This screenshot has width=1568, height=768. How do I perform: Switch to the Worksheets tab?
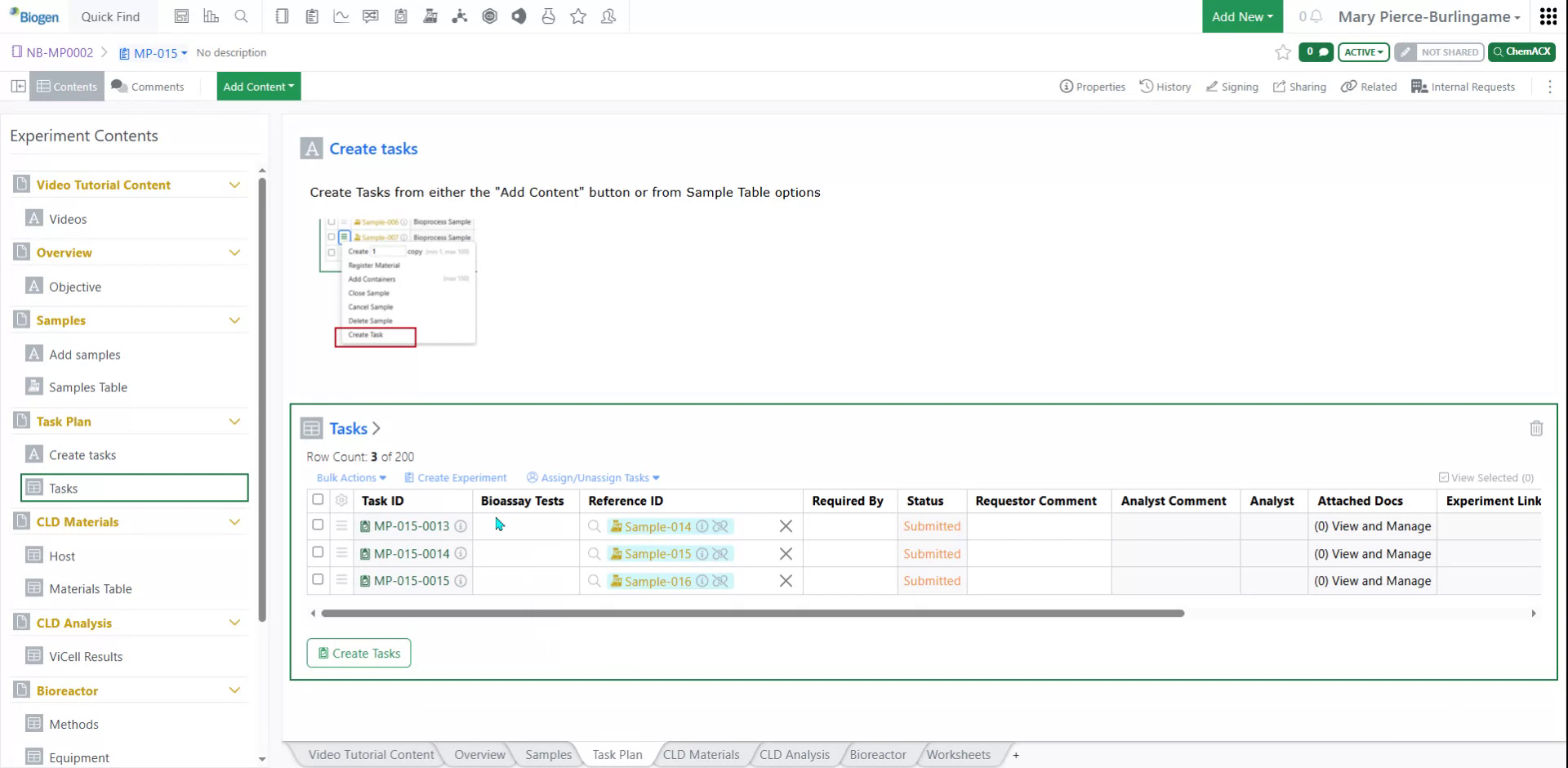coord(958,754)
